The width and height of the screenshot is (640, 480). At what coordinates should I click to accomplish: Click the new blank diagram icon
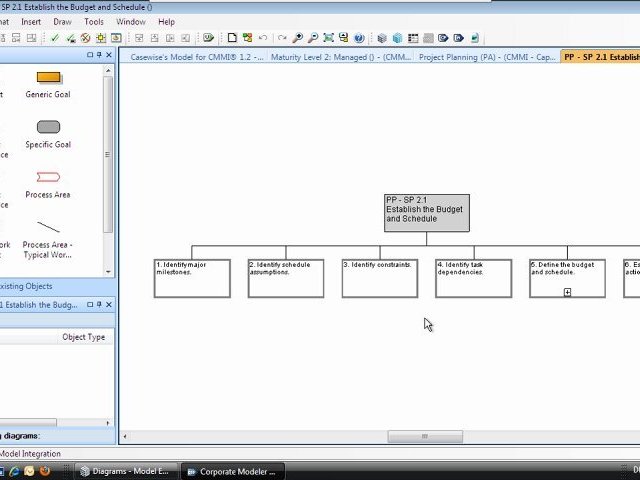pyautogui.click(x=232, y=38)
